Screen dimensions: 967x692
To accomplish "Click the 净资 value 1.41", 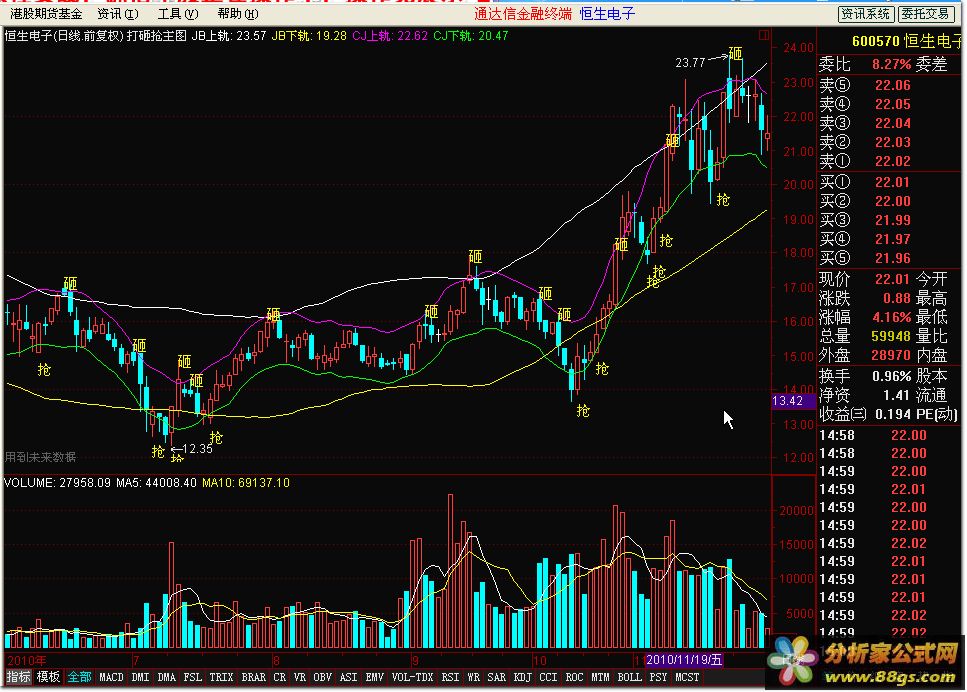I will [x=896, y=395].
